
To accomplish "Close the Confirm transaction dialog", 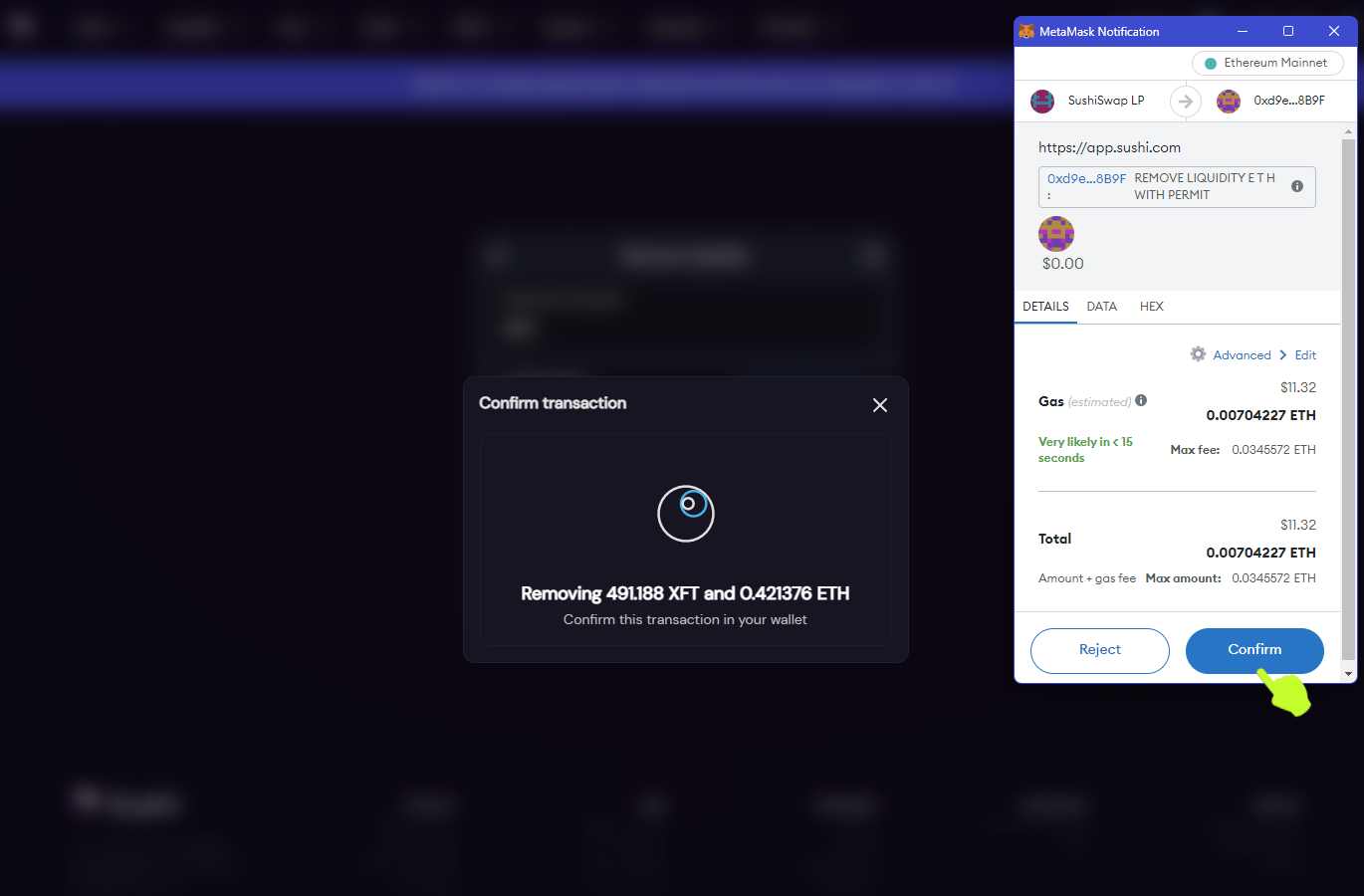I will click(x=880, y=405).
